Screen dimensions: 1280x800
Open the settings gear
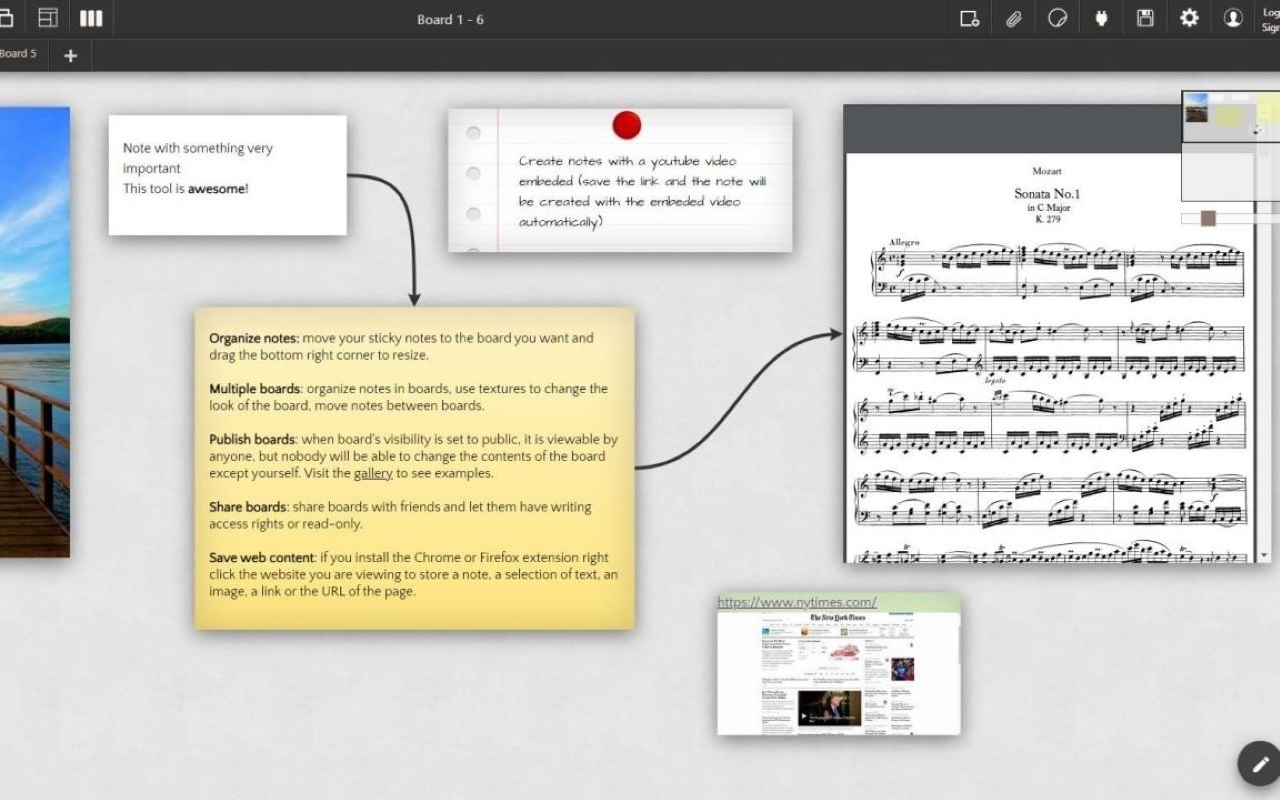(x=1188, y=18)
